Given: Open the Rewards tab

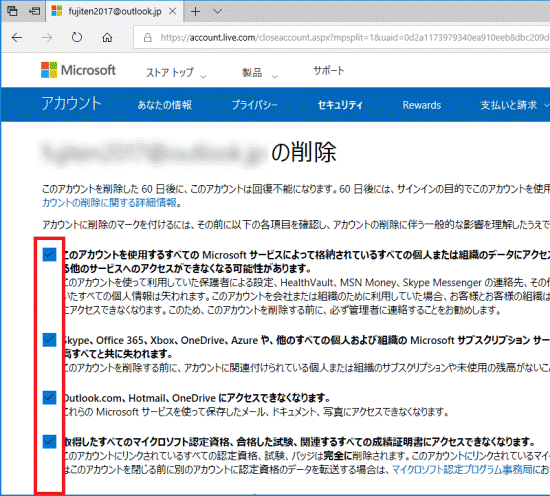Looking at the screenshot, I should (422, 105).
